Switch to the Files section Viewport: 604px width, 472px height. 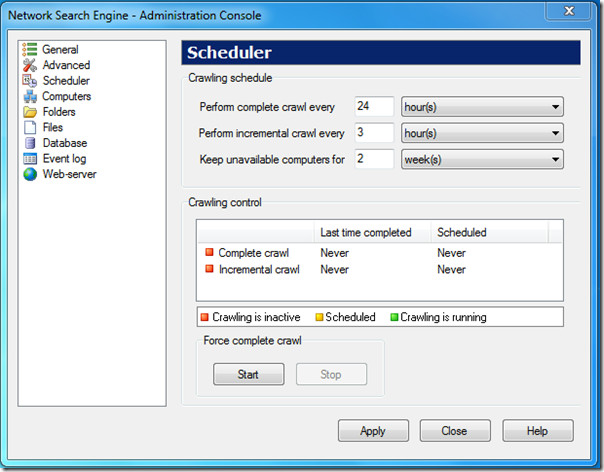[53, 128]
